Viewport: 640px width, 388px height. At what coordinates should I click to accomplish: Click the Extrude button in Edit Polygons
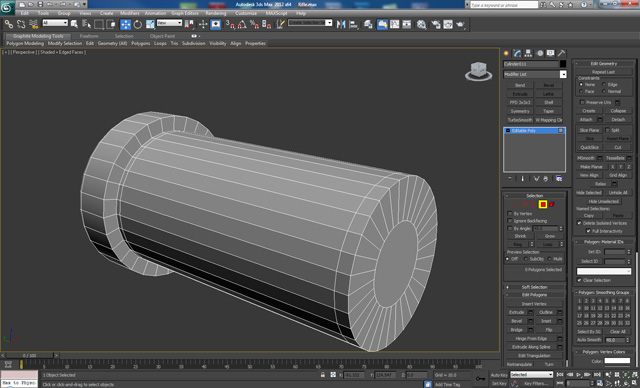(516, 312)
